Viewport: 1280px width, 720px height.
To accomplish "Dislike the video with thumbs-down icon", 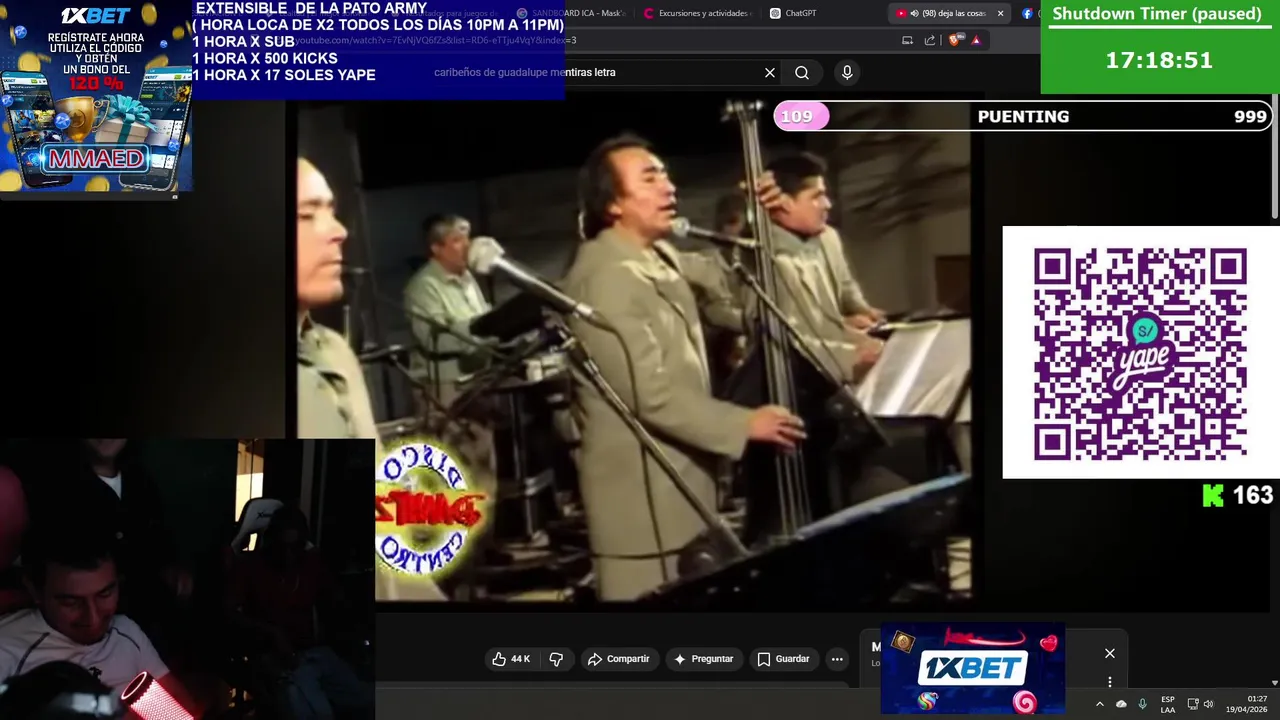I will coord(556,659).
